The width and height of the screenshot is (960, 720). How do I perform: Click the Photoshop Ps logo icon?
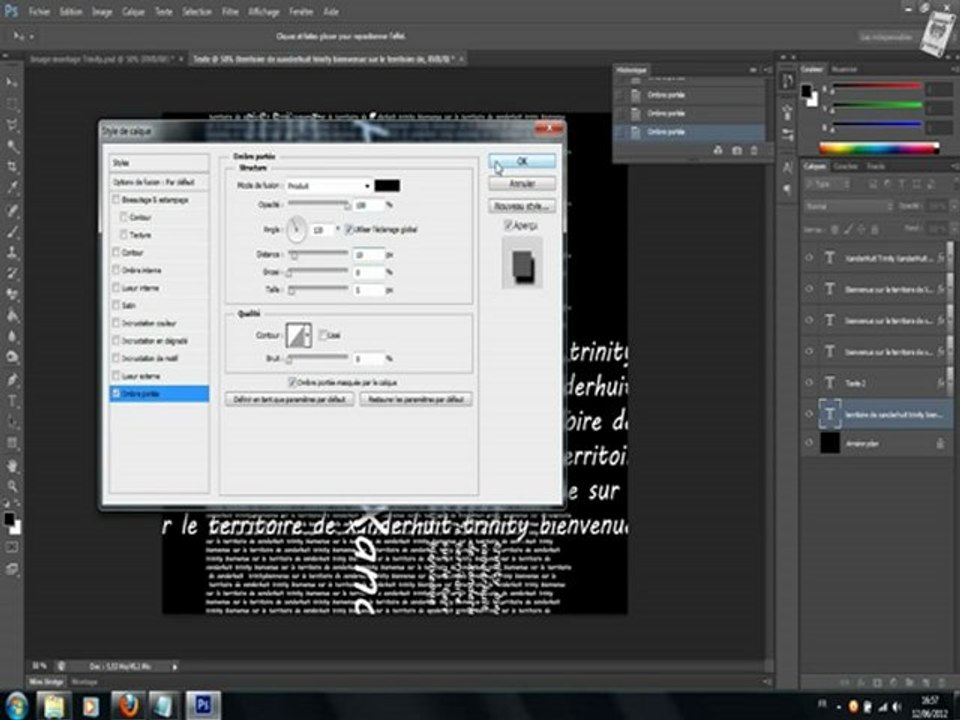pos(10,11)
